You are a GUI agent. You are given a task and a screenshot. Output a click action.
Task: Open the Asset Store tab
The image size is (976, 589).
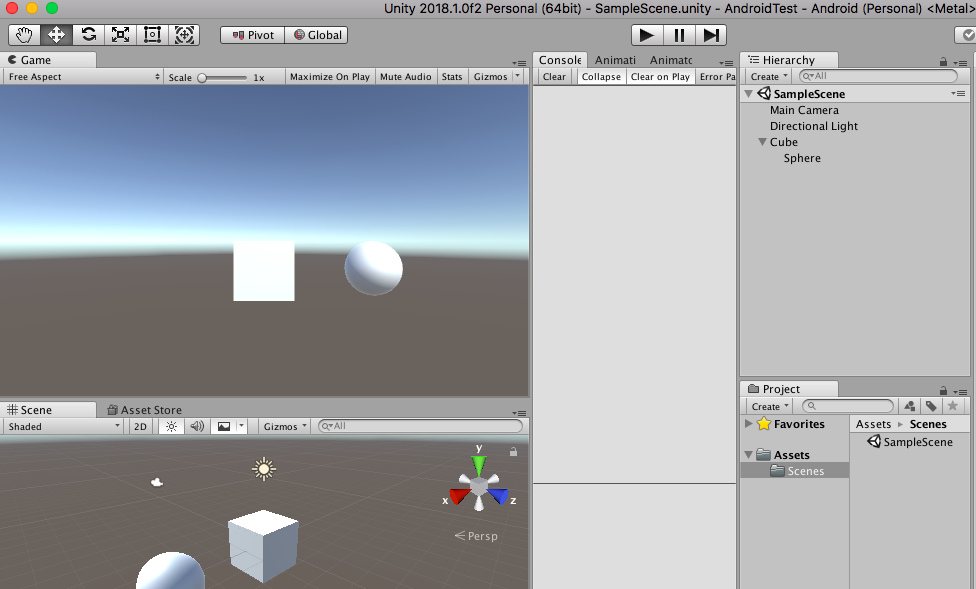point(145,410)
